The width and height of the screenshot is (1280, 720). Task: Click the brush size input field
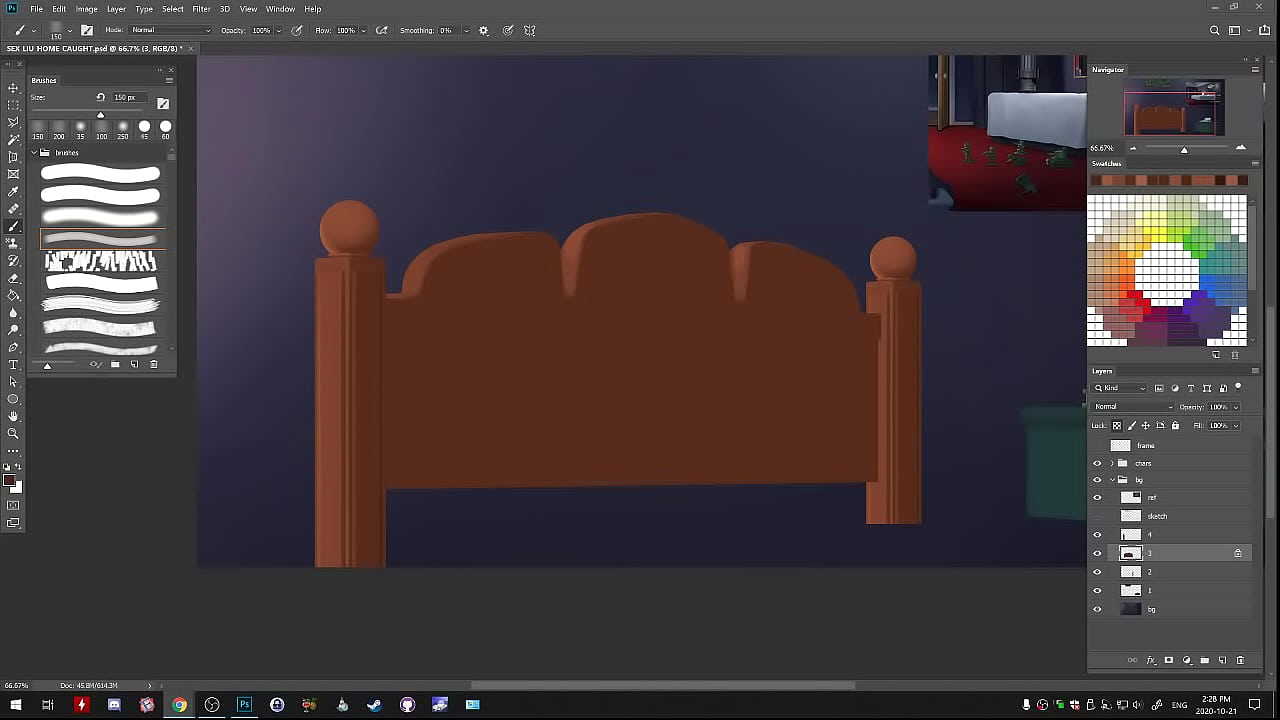pos(130,97)
